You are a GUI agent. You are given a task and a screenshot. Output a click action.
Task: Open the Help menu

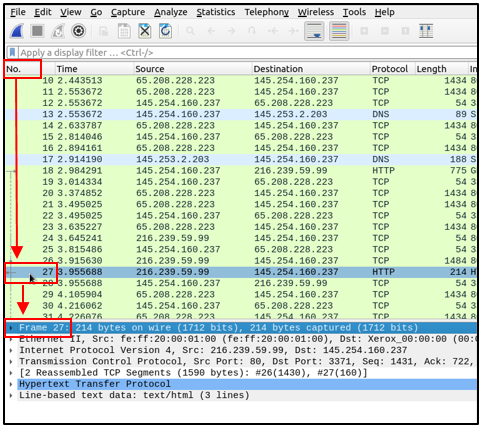pyautogui.click(x=385, y=12)
